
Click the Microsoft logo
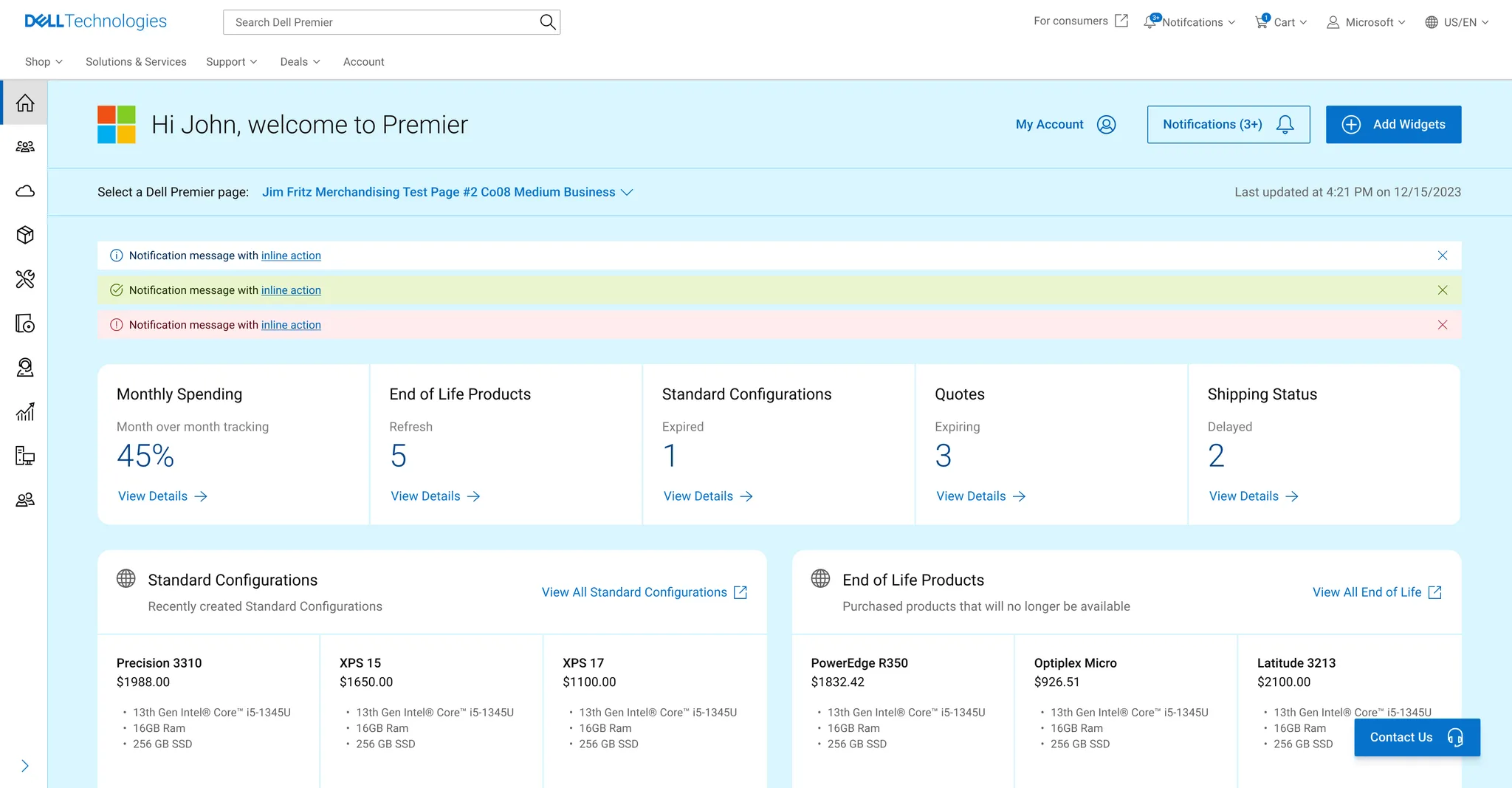tap(117, 125)
